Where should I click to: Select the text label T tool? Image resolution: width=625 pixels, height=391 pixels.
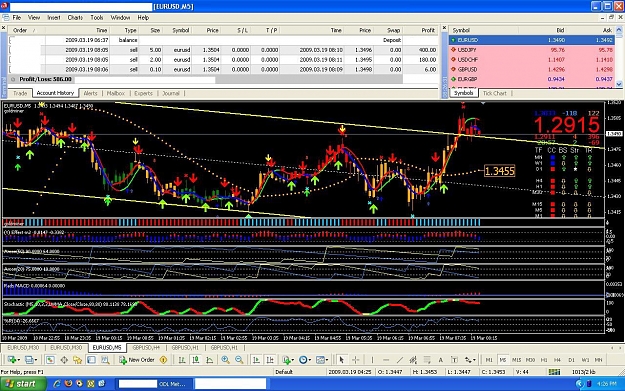pos(454,360)
